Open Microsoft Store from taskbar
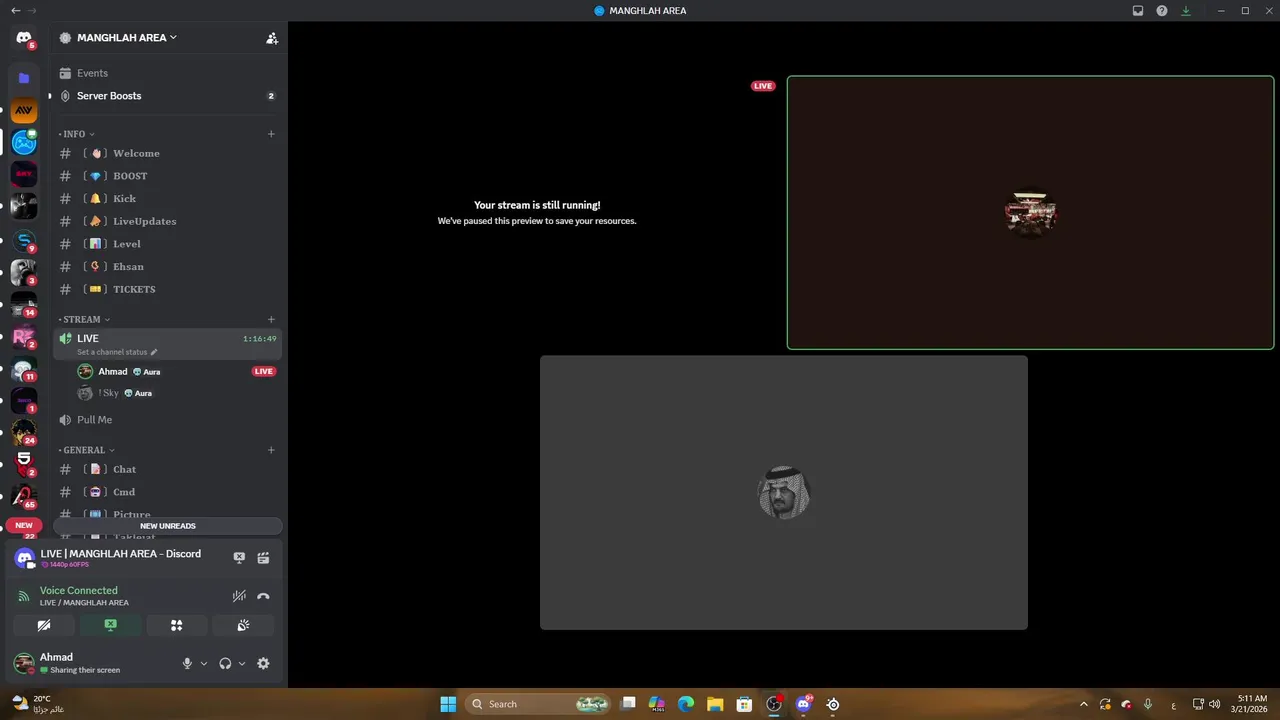 (x=744, y=704)
